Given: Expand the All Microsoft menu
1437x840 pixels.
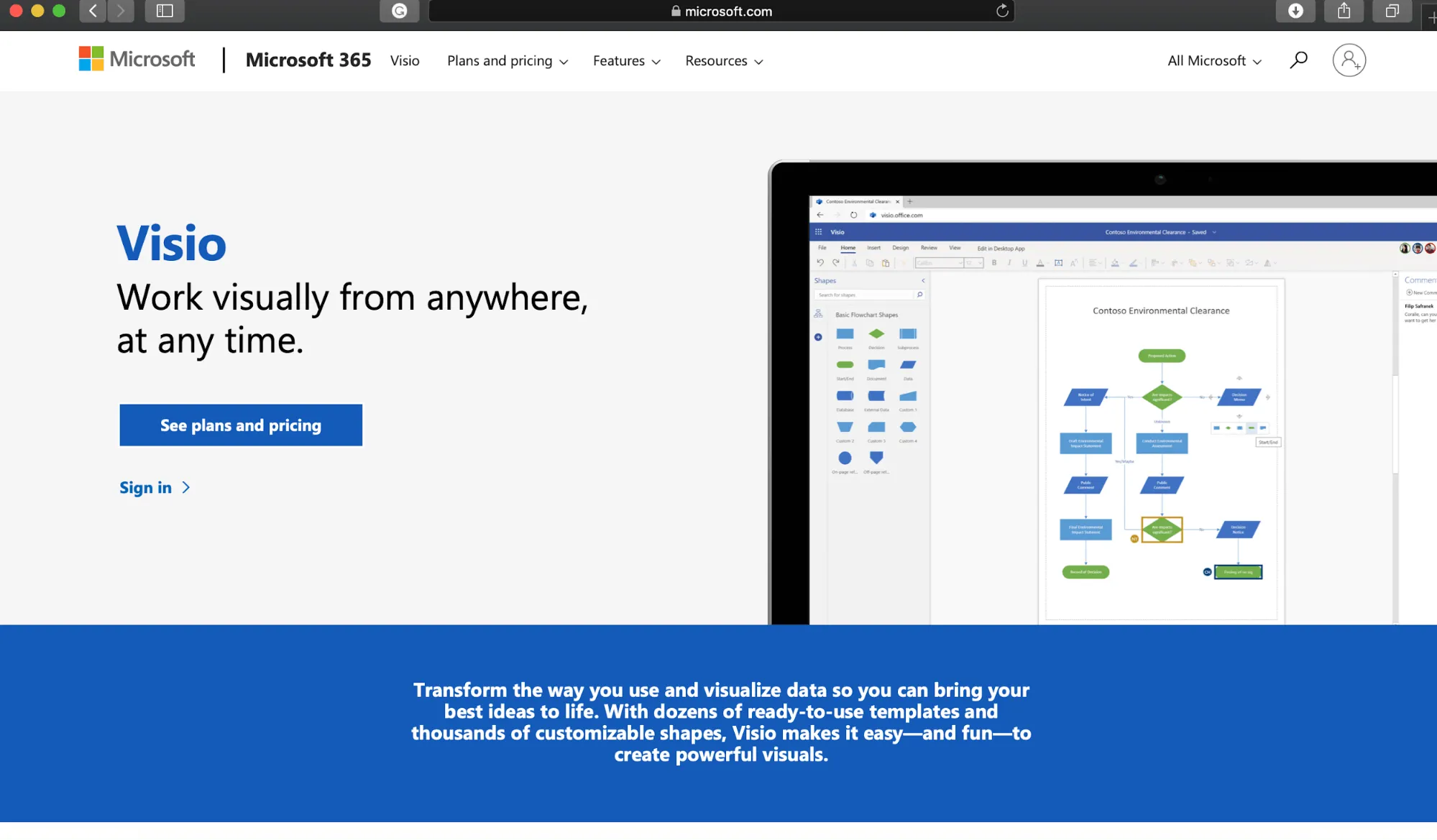Looking at the screenshot, I should tap(1214, 61).
